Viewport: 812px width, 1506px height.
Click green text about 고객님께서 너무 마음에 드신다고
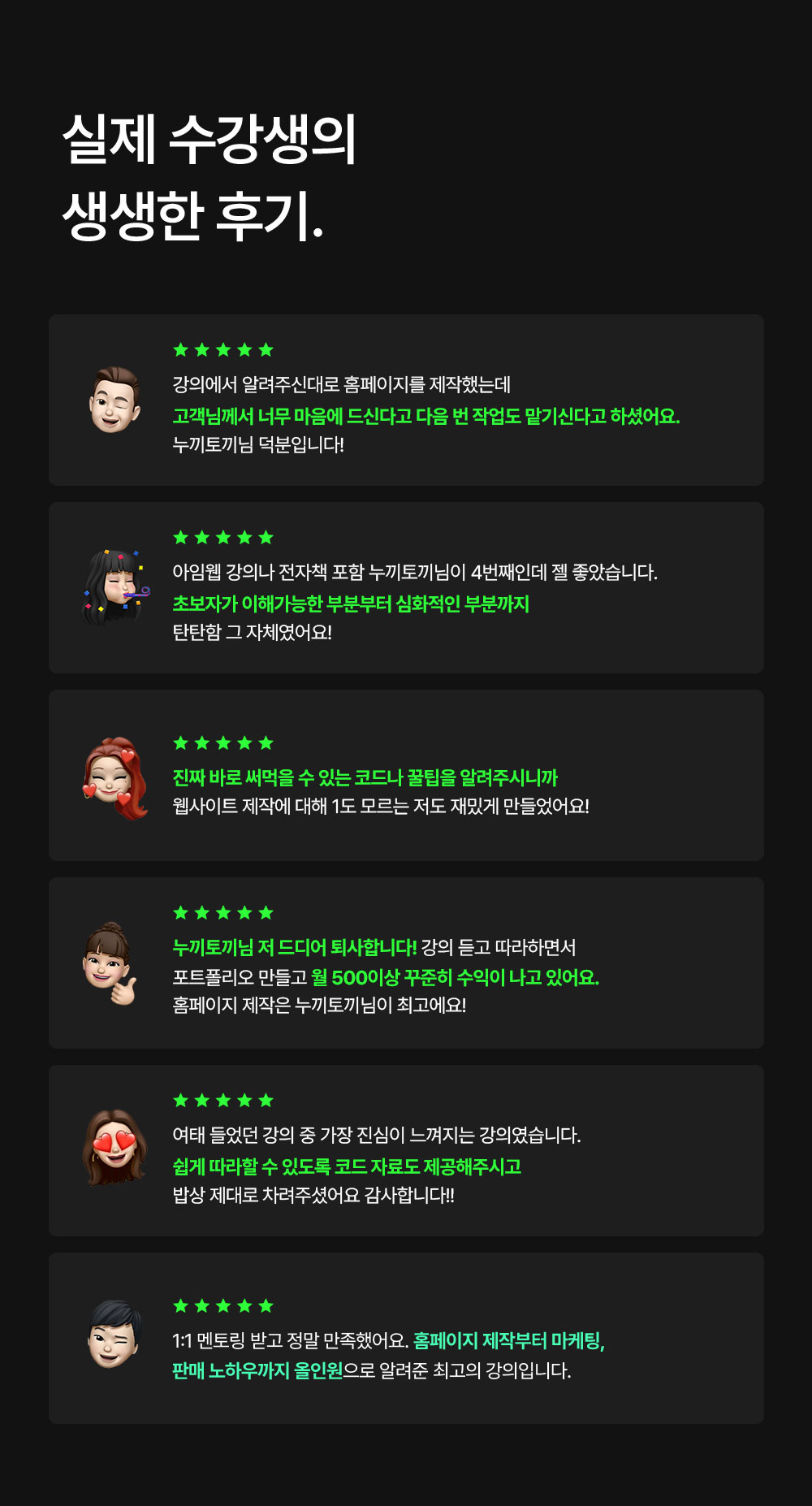tap(426, 416)
